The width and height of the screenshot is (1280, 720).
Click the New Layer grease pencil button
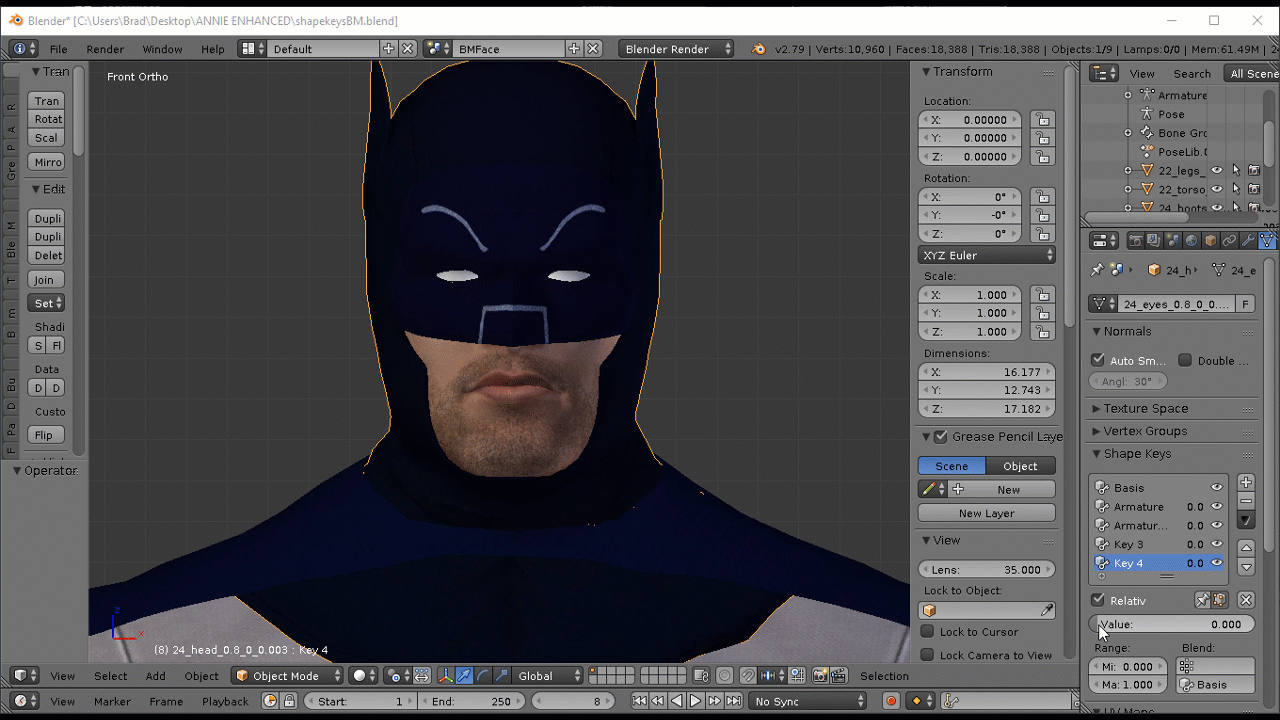coord(986,513)
